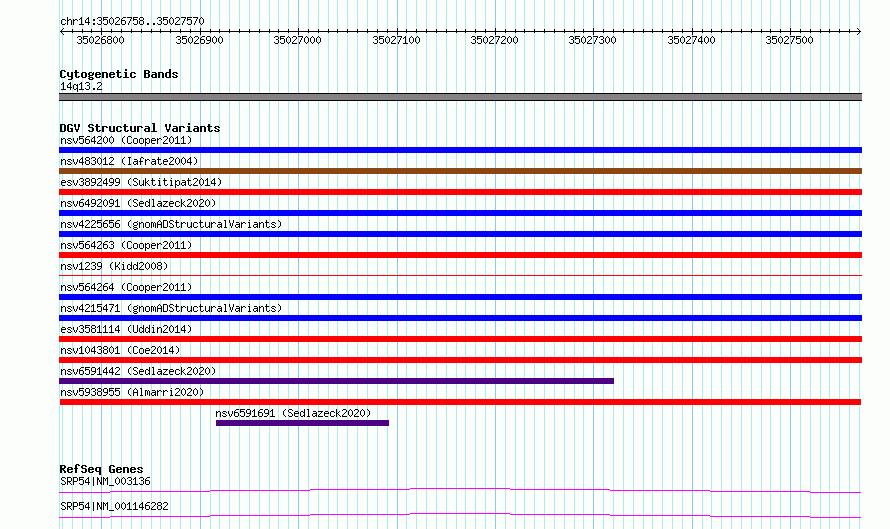Click the gray 14q13.2 cytogenetic band bar
This screenshot has height=529, width=890.
(x=460, y=97)
